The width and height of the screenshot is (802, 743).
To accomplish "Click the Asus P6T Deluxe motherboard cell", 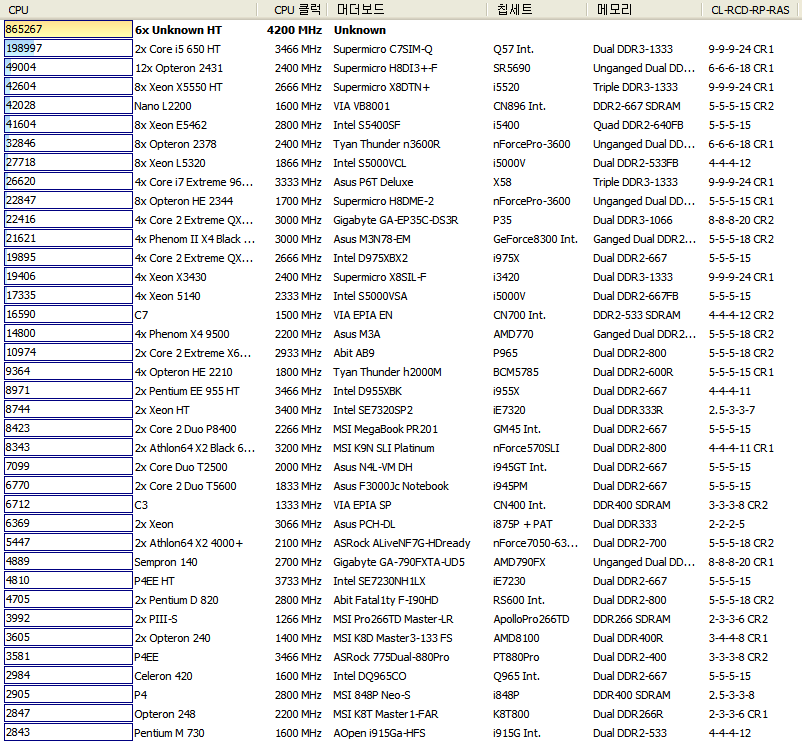I will 373,182.
